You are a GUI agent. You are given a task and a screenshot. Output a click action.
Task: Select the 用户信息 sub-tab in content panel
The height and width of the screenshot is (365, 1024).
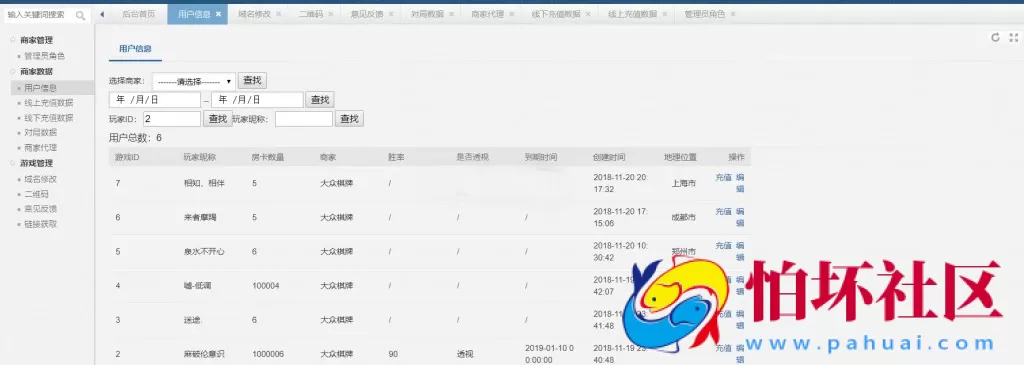(135, 48)
